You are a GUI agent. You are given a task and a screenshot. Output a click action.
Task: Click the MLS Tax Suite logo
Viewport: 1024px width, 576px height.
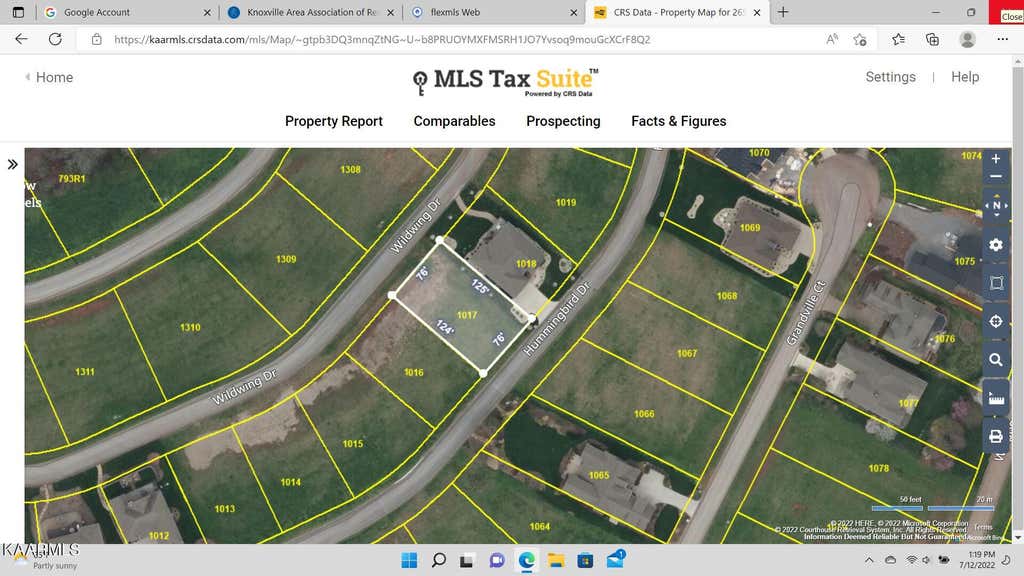coord(505,82)
